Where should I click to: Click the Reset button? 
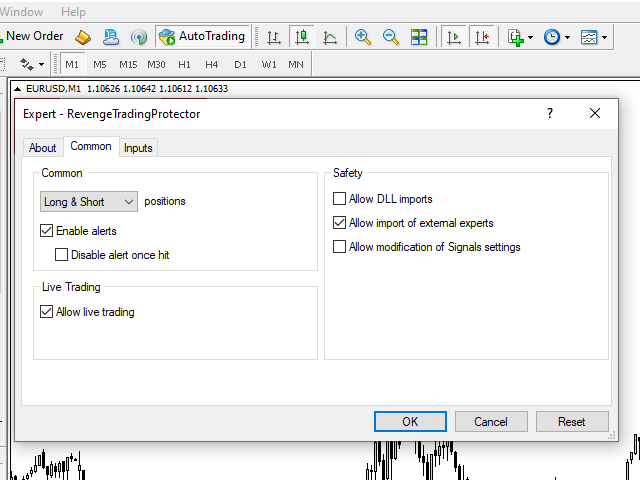pos(572,422)
